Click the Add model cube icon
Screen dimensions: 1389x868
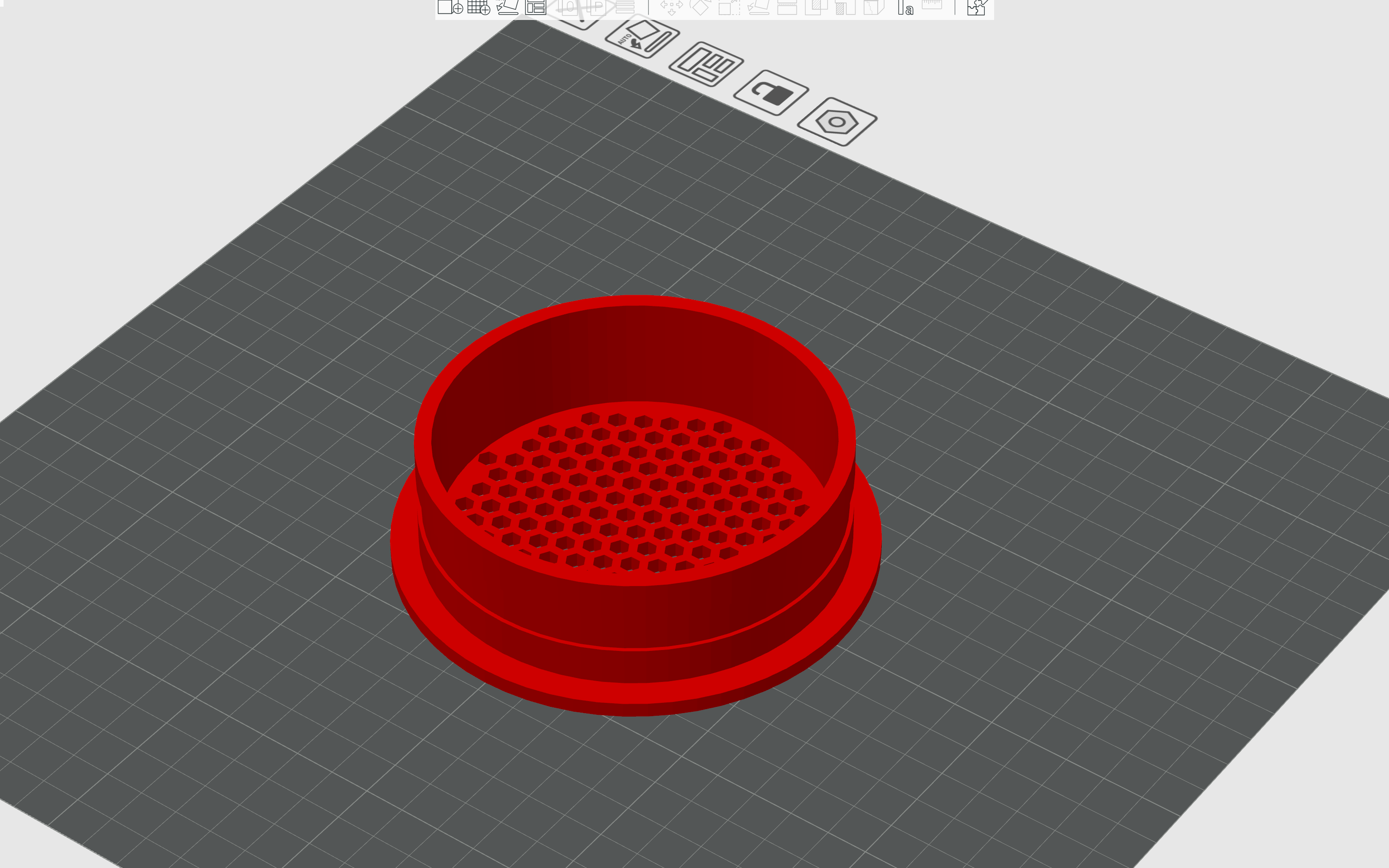point(450,7)
